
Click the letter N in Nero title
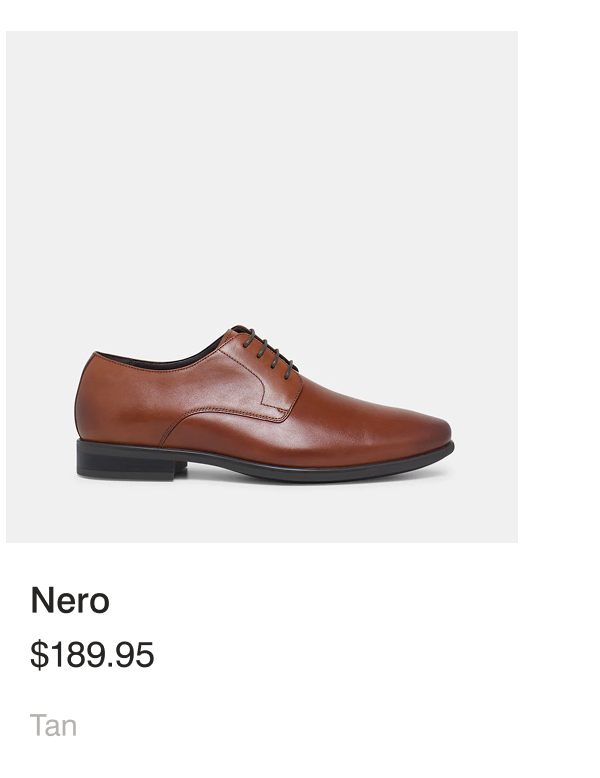pyautogui.click(x=41, y=601)
